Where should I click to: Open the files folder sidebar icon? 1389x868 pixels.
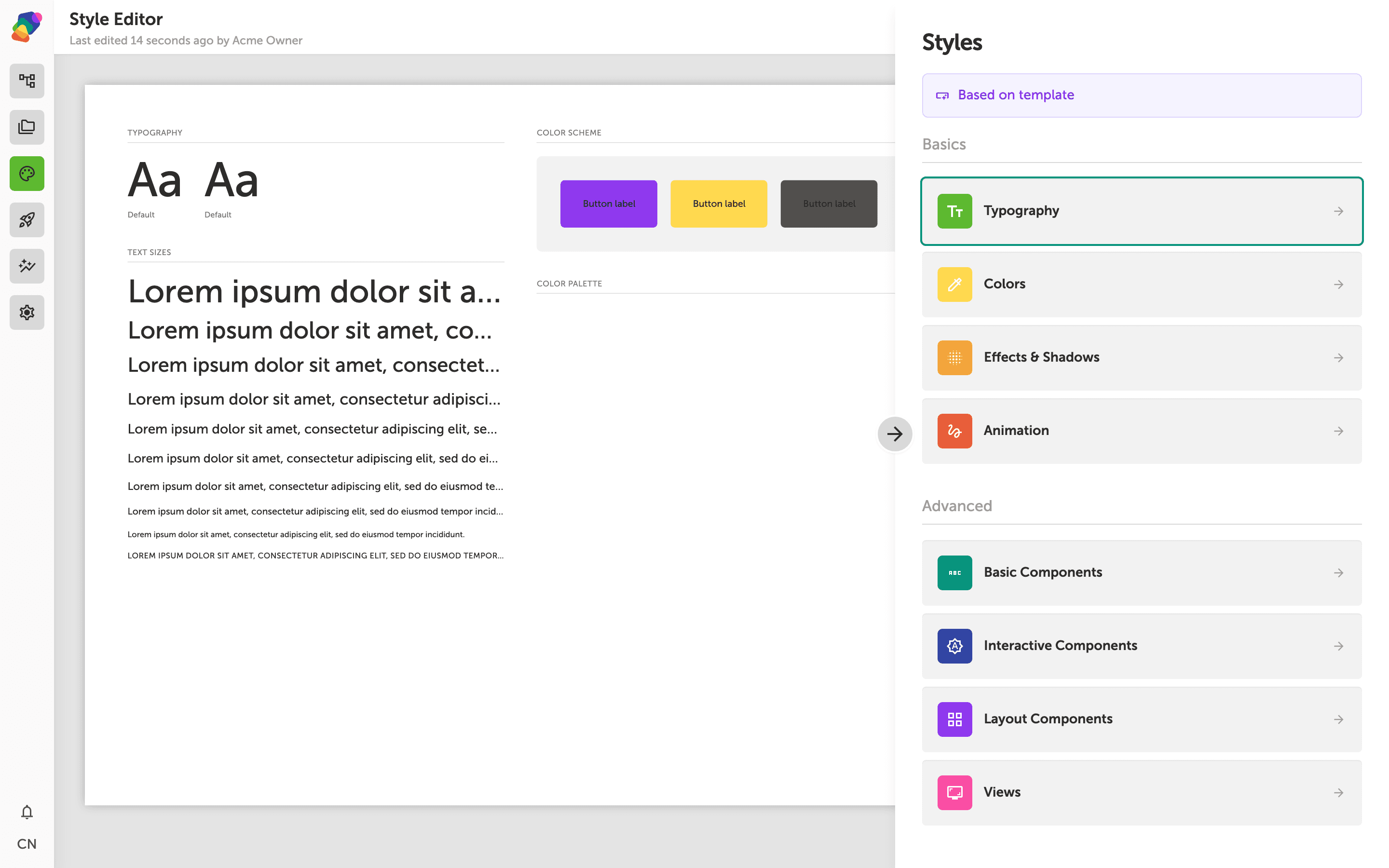point(27,127)
